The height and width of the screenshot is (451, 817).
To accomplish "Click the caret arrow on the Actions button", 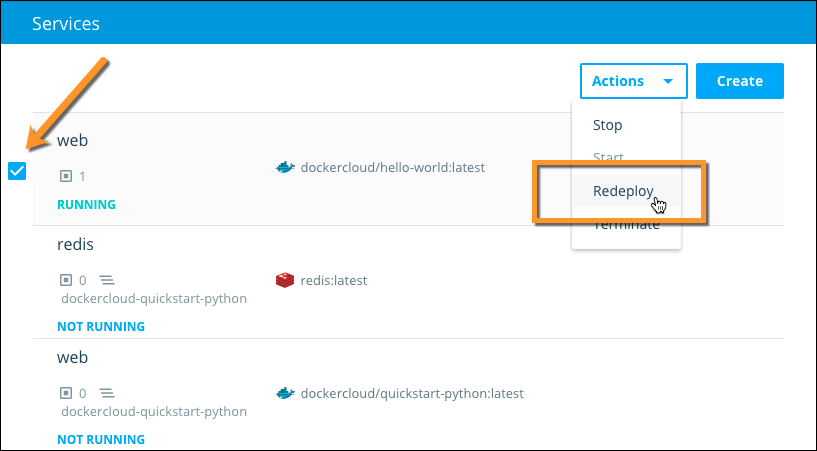I will click(668, 82).
